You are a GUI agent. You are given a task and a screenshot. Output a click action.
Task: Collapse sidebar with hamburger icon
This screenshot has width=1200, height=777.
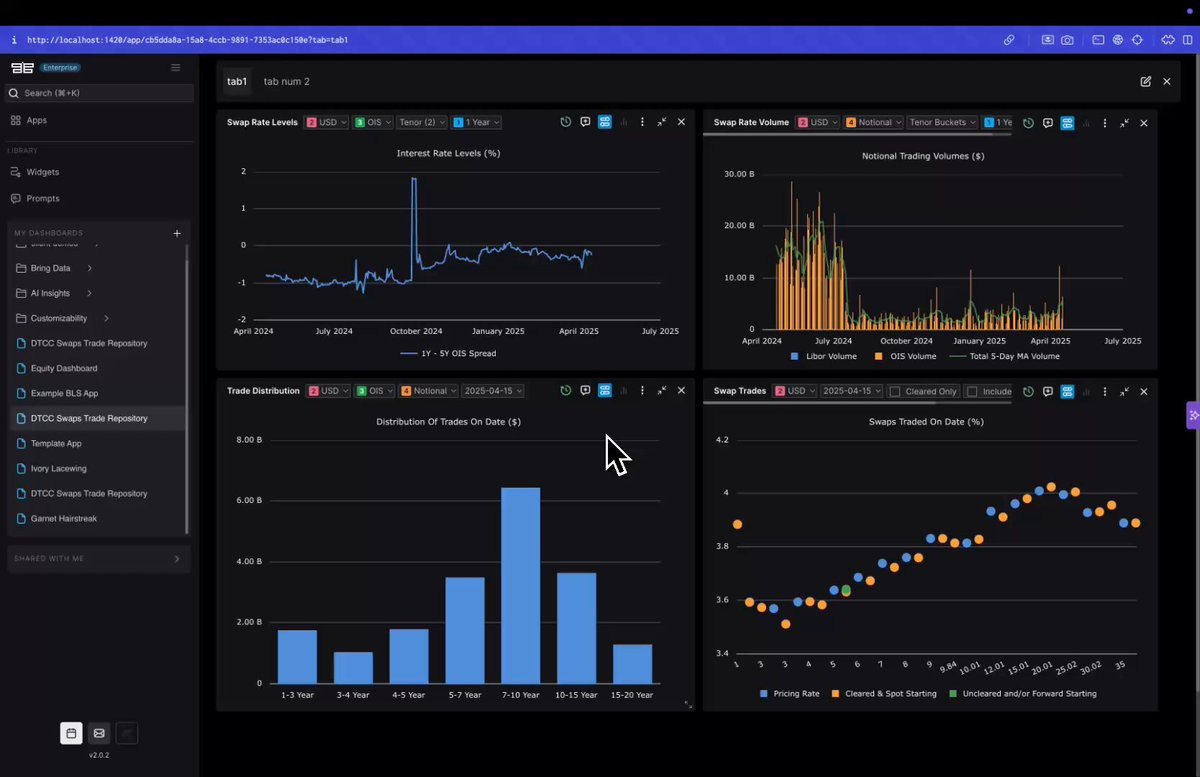[x=176, y=68]
